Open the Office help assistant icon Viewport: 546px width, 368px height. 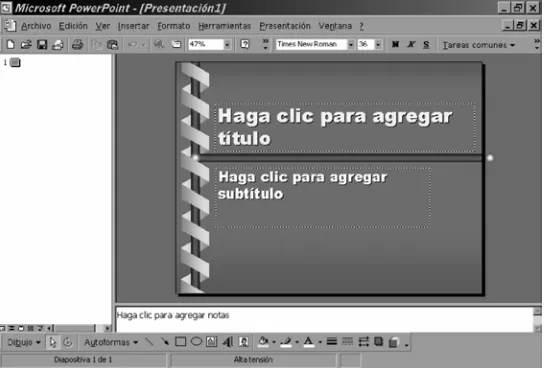[245, 45]
